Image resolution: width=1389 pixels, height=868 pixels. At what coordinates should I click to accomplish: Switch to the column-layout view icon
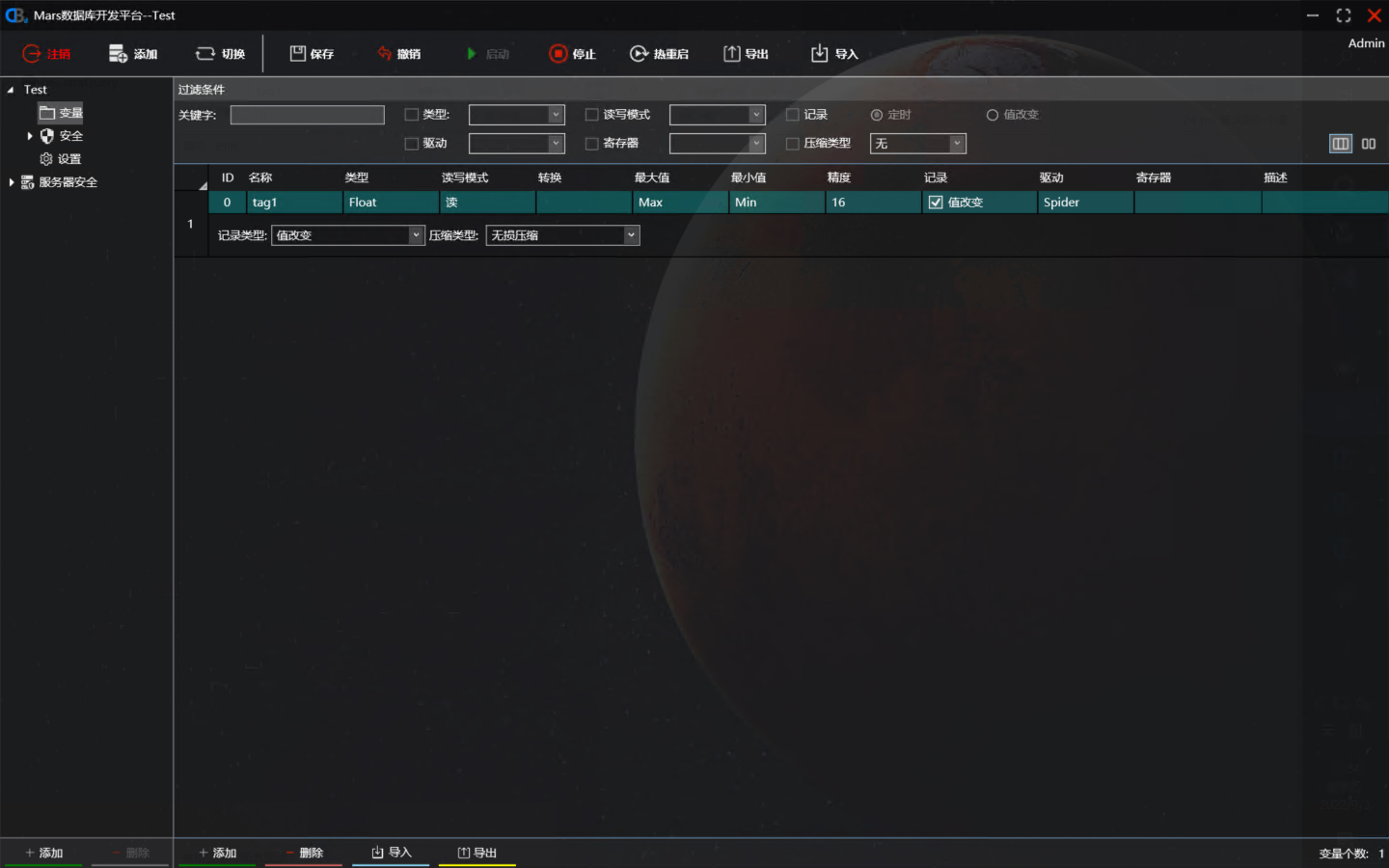click(x=1341, y=144)
